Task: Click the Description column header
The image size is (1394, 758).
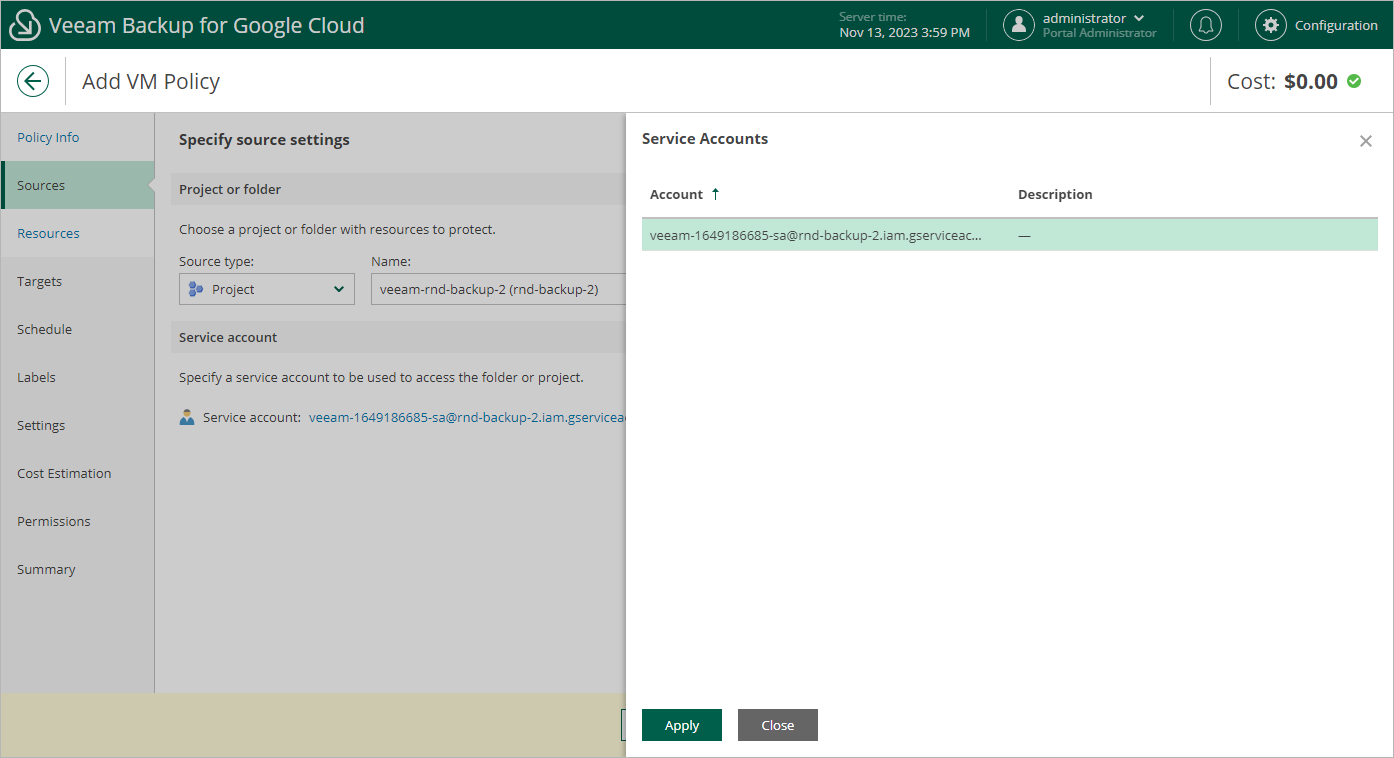Action: [x=1055, y=194]
